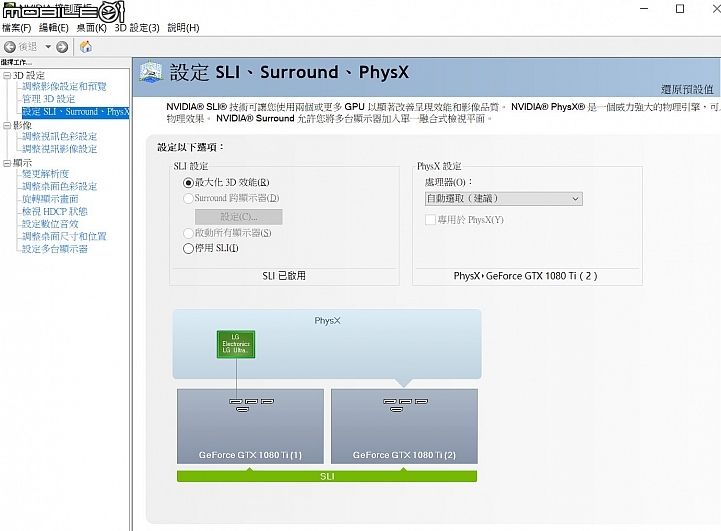The image size is (721, 531).
Task: Click 還原預設值 link
Action: [687, 89]
